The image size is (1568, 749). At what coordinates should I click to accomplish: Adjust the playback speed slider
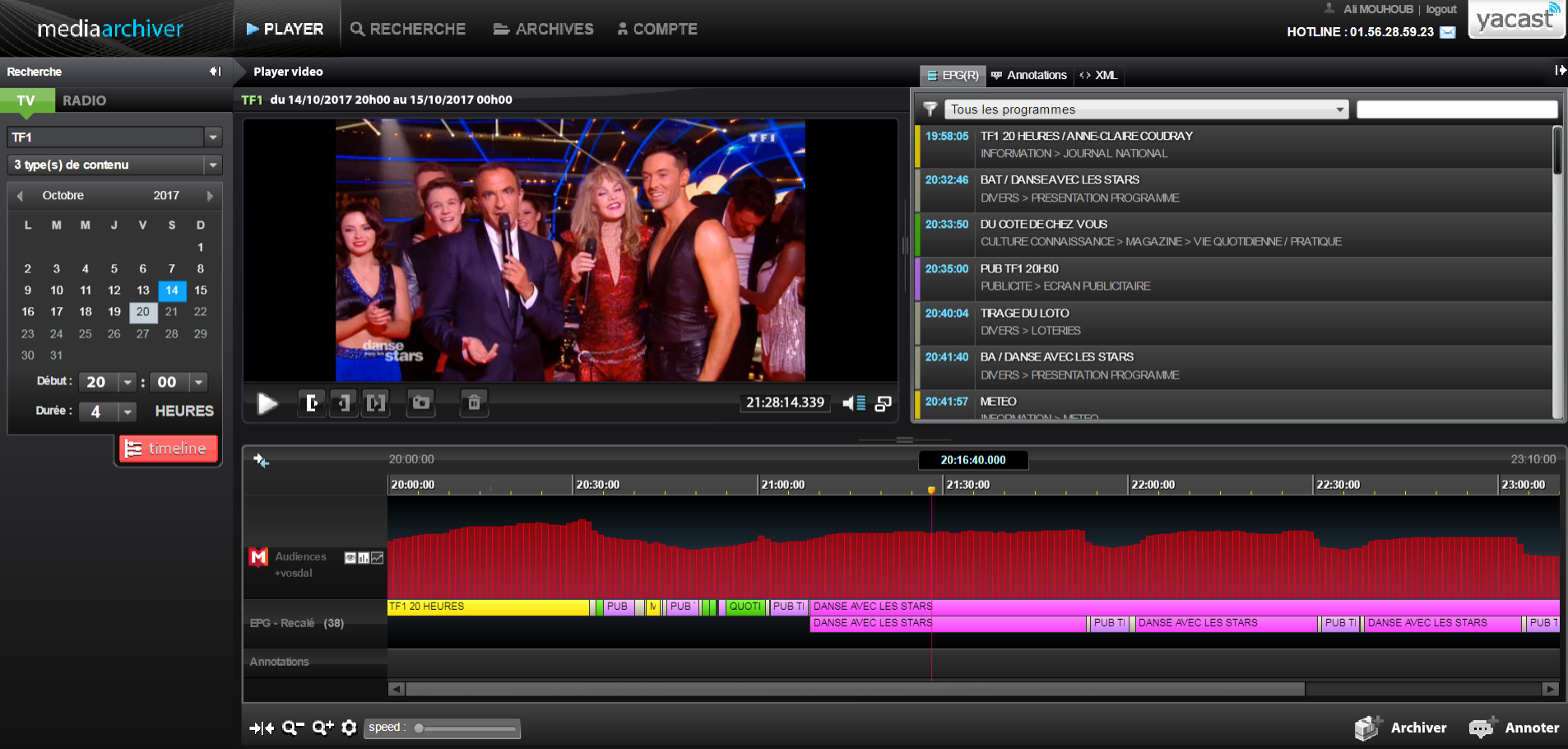tap(420, 728)
